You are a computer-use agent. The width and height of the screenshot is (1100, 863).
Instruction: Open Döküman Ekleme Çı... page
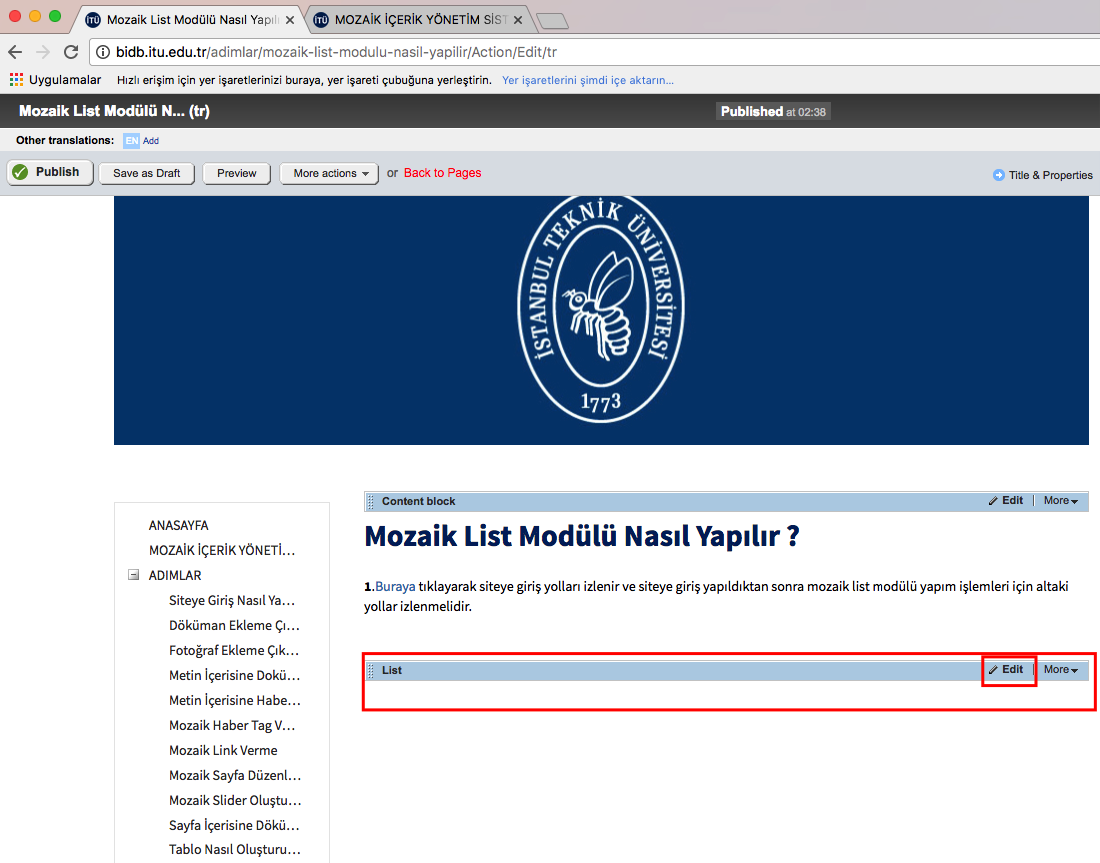(234, 626)
